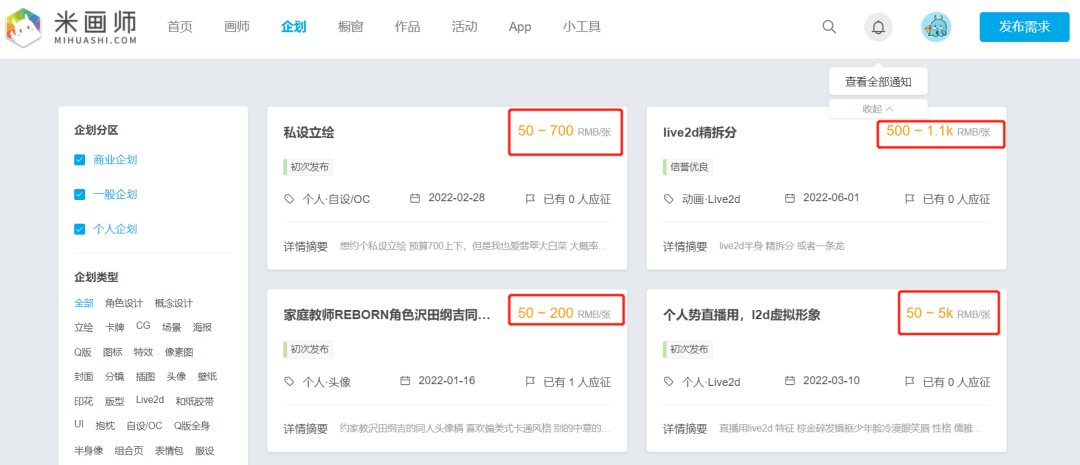Toggle the 个人企划 checkbox
The height and width of the screenshot is (465, 1080).
[x=80, y=229]
